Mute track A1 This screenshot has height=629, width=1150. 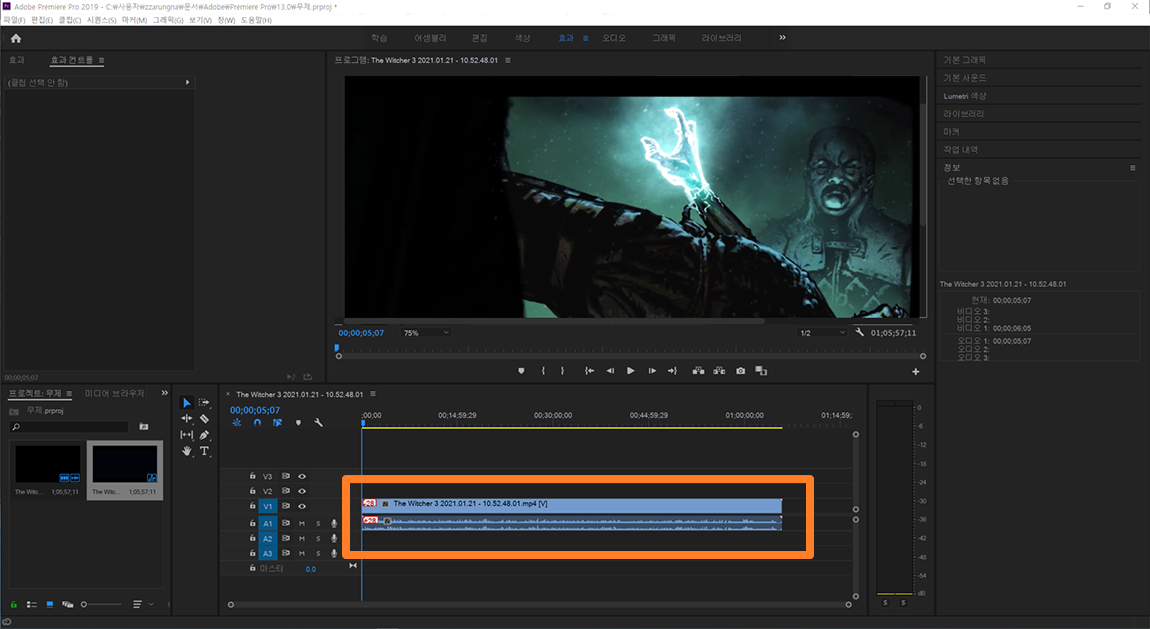click(x=301, y=523)
